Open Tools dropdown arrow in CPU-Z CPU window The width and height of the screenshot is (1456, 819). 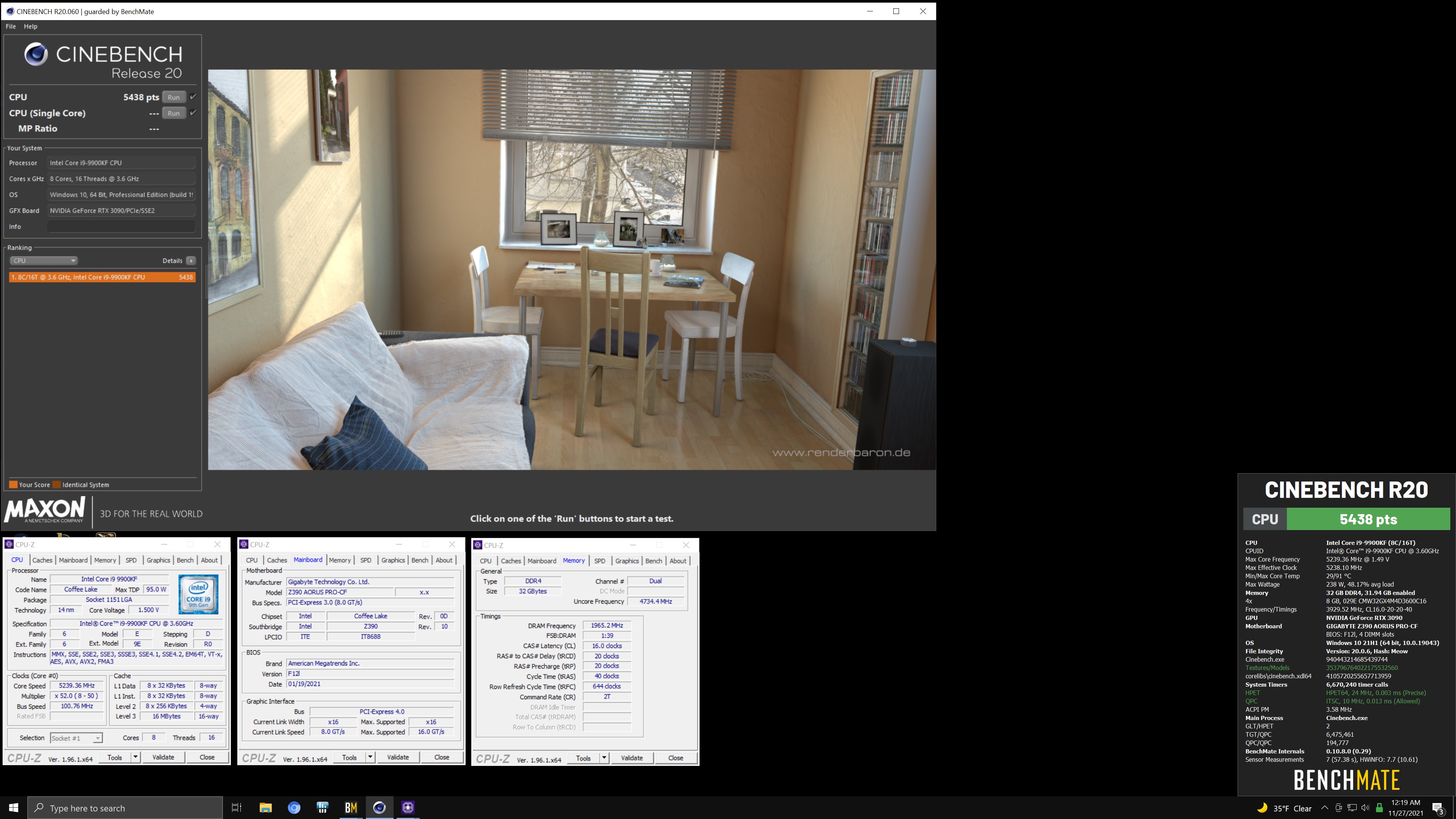[136, 758]
